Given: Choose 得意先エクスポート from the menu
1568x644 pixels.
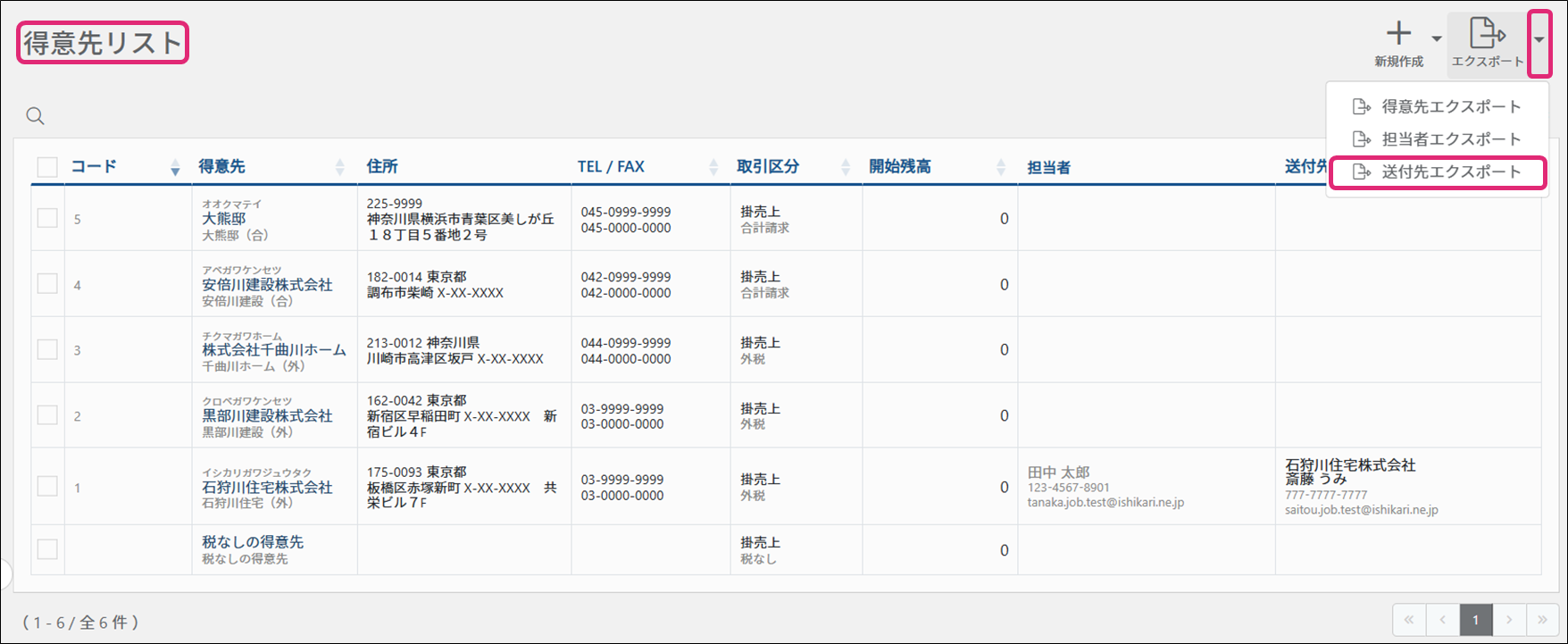Looking at the screenshot, I should [x=1450, y=107].
